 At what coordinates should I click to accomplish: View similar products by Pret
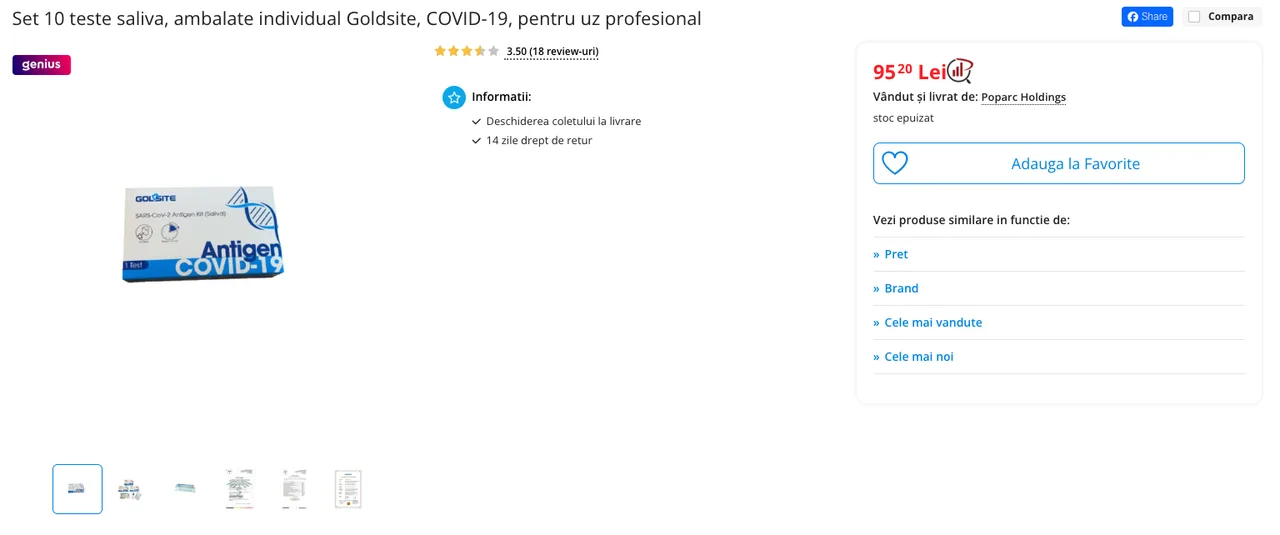(896, 254)
